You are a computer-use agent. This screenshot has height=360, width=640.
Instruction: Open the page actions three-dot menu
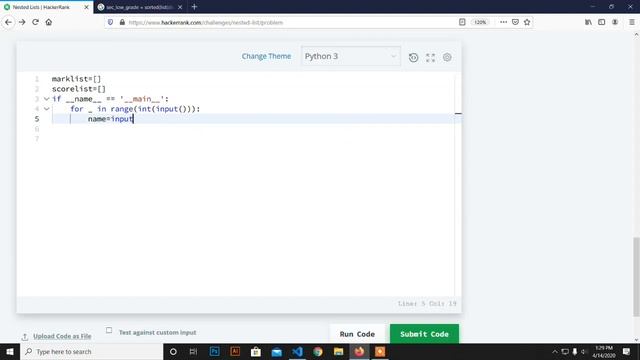(x=503, y=22)
